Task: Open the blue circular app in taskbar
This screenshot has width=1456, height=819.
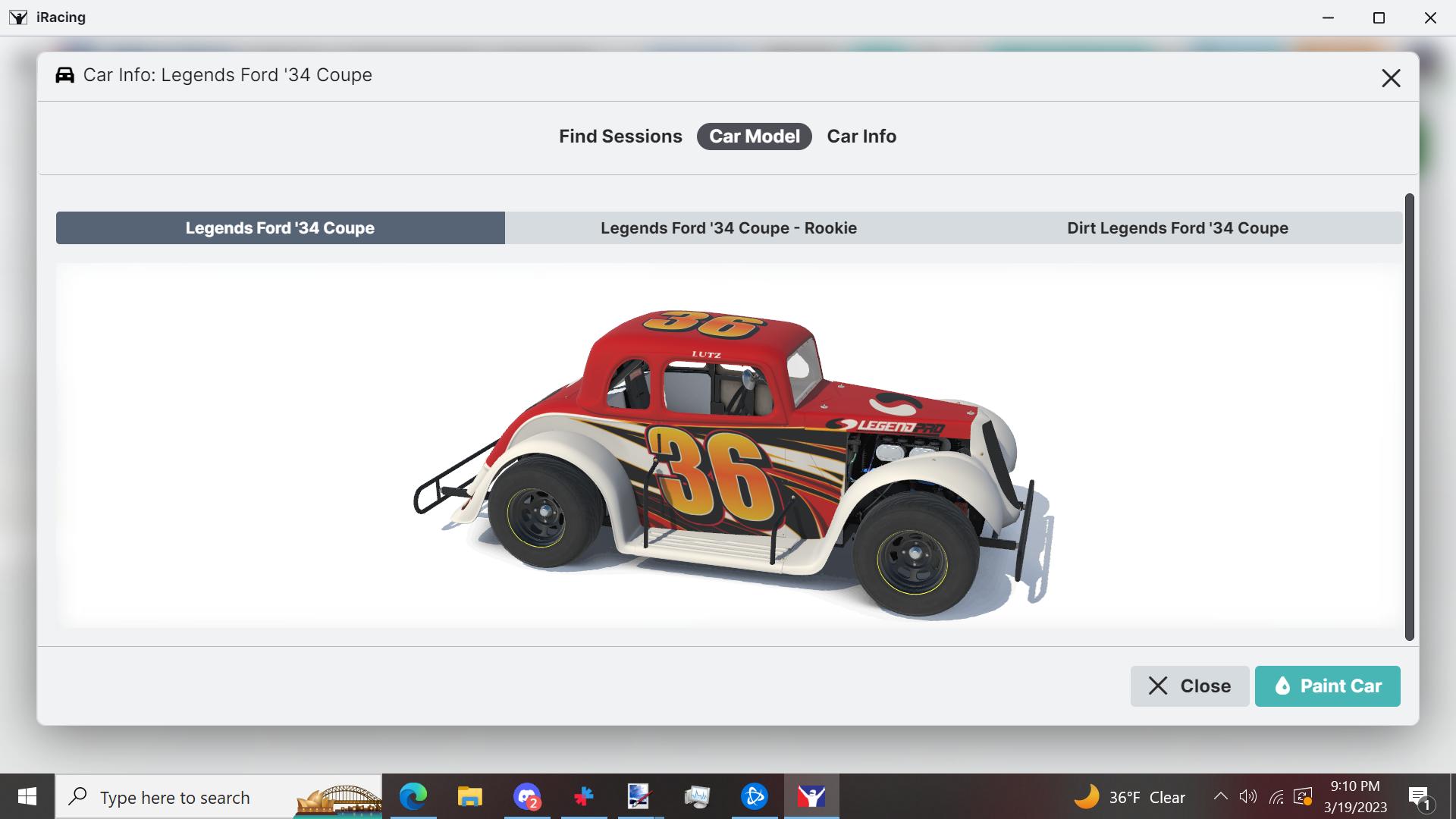Action: pos(755,796)
